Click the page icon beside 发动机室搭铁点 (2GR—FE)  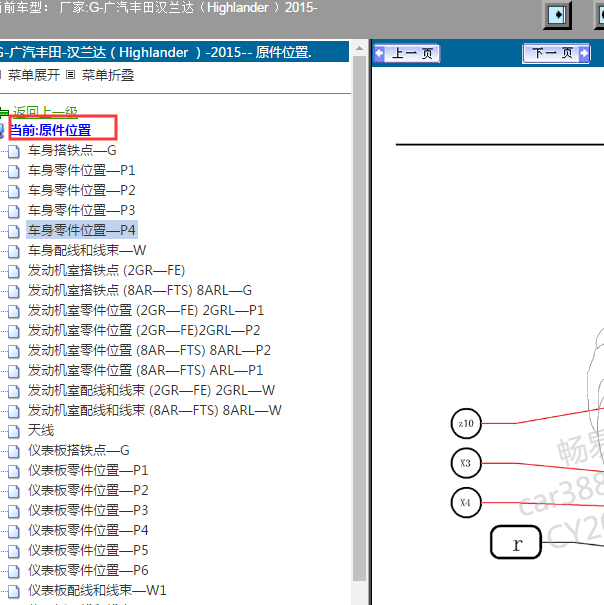point(14,271)
